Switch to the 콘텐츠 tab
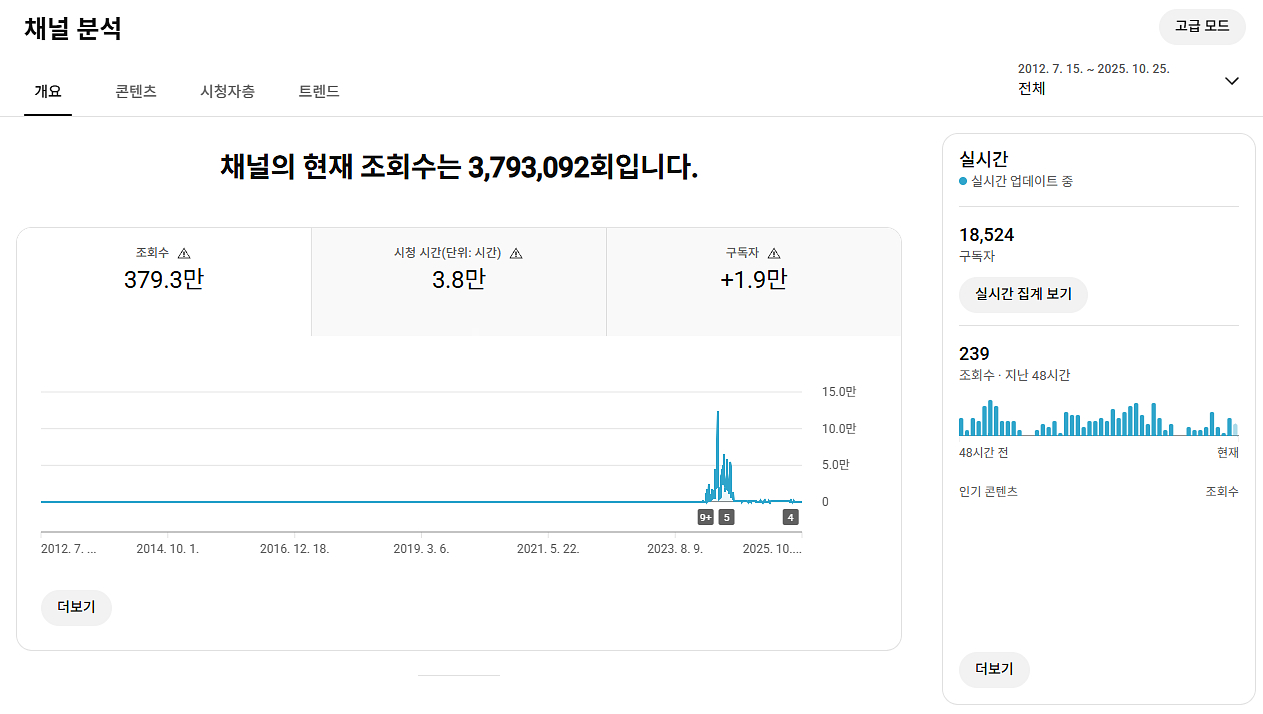 pos(136,91)
